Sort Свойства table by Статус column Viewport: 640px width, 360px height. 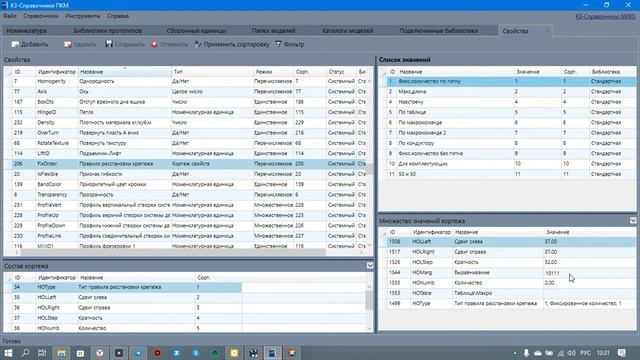click(x=341, y=71)
